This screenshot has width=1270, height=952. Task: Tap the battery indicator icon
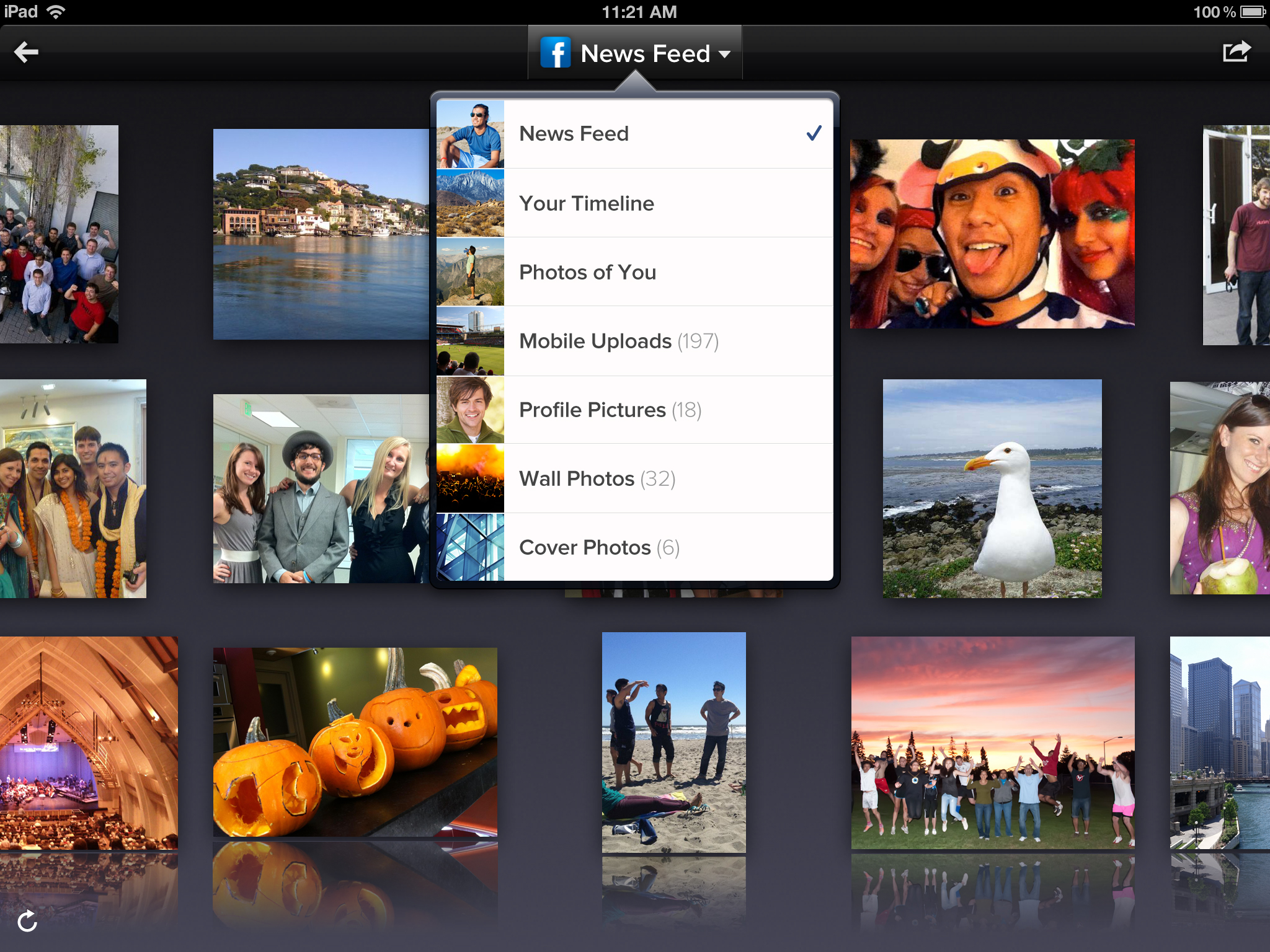(1253, 12)
